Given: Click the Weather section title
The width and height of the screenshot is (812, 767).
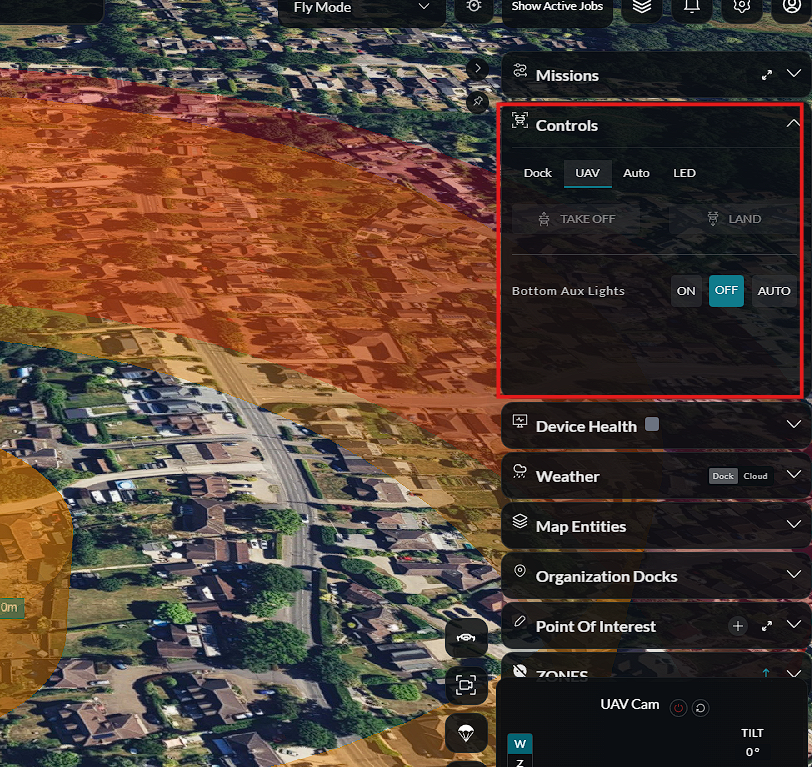Looking at the screenshot, I should [568, 476].
